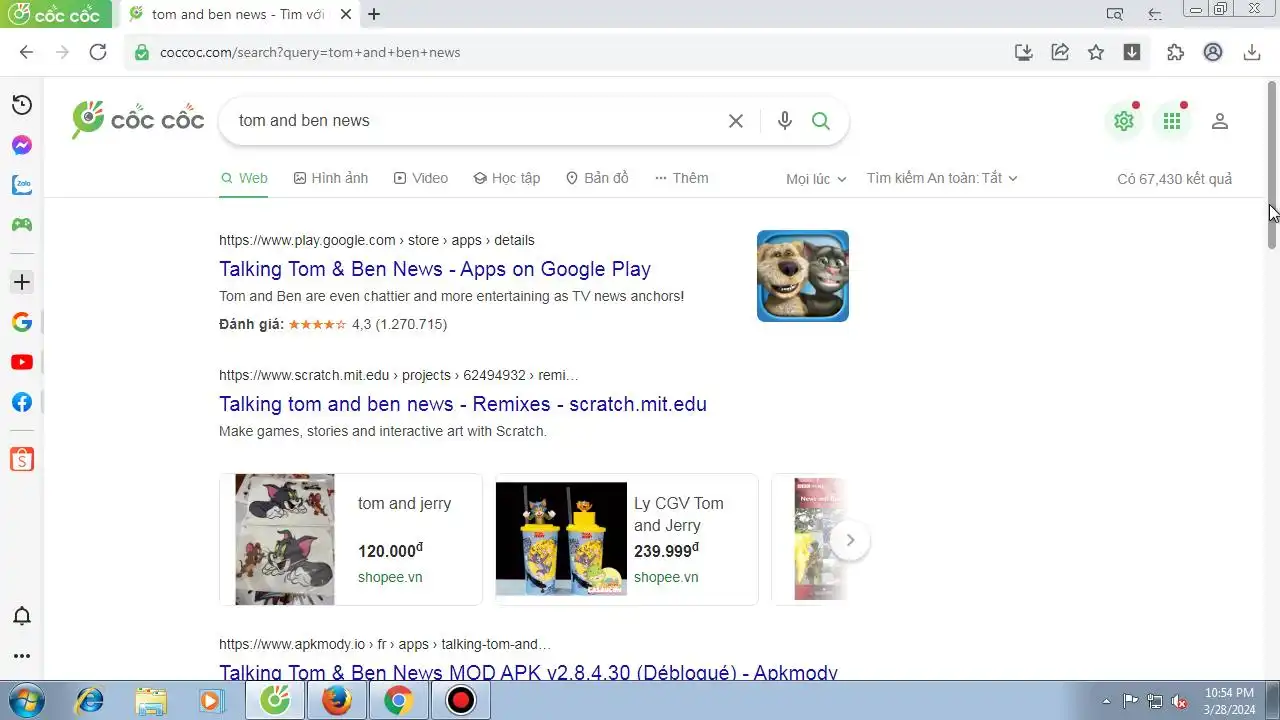
Task: Open YouTube from the sidebar
Action: click(21, 362)
